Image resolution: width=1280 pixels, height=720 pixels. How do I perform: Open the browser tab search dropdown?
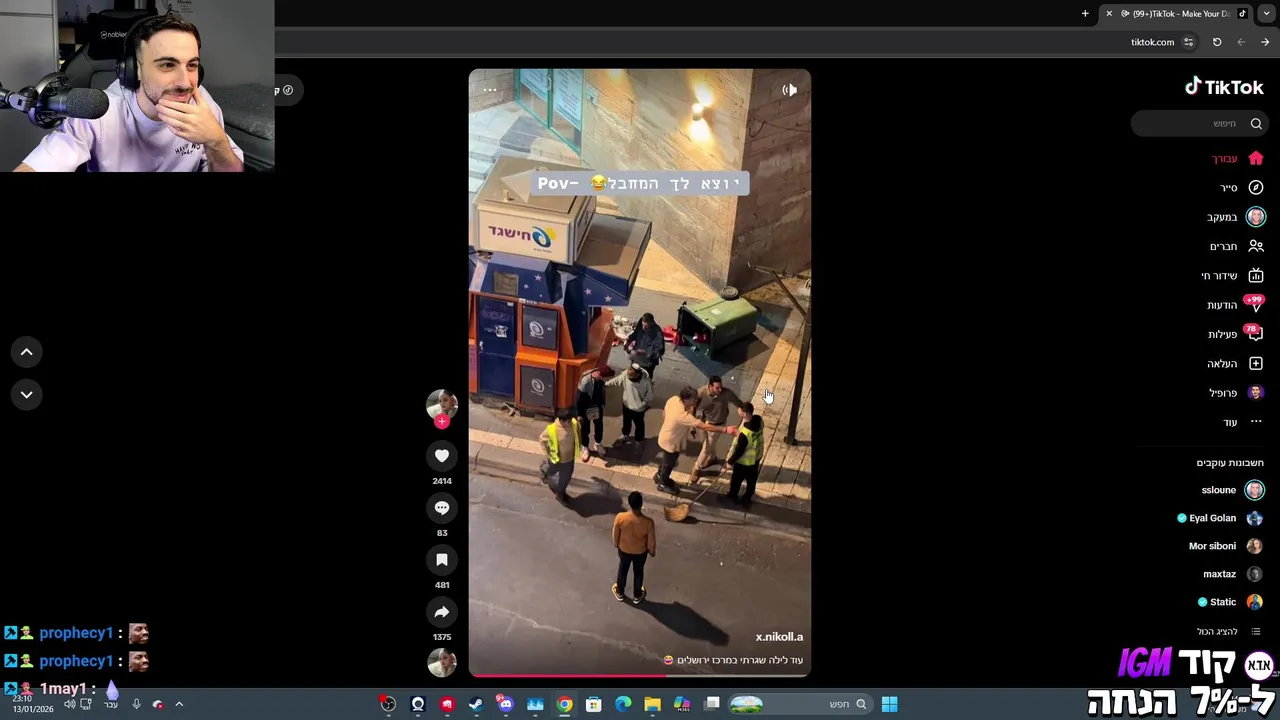(x=1267, y=13)
